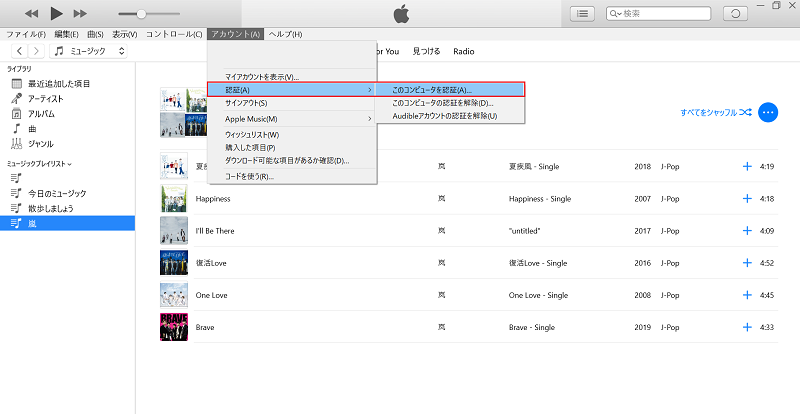Open the ヘルプ(H) menu
Viewport: 800px width, 414px height.
click(285, 34)
